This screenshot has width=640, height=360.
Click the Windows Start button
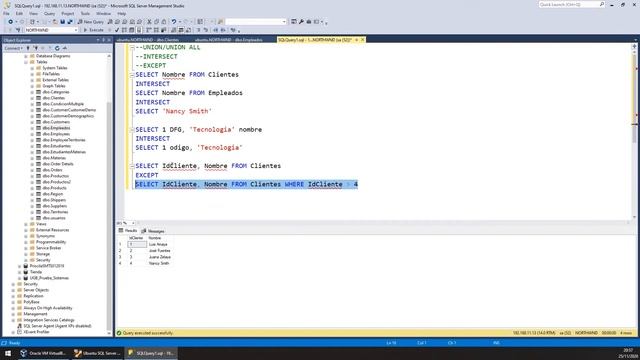coord(8,353)
